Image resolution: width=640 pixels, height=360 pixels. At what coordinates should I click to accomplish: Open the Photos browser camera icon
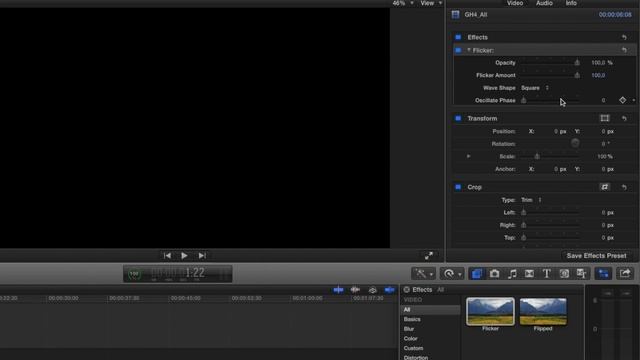494,273
